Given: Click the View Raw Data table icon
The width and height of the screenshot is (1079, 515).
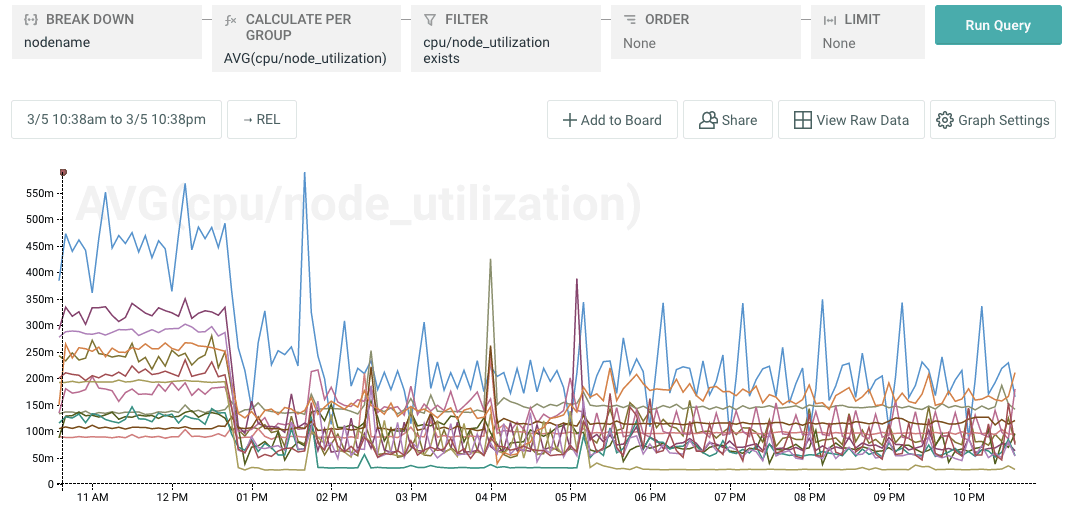Looking at the screenshot, I should coord(802,120).
